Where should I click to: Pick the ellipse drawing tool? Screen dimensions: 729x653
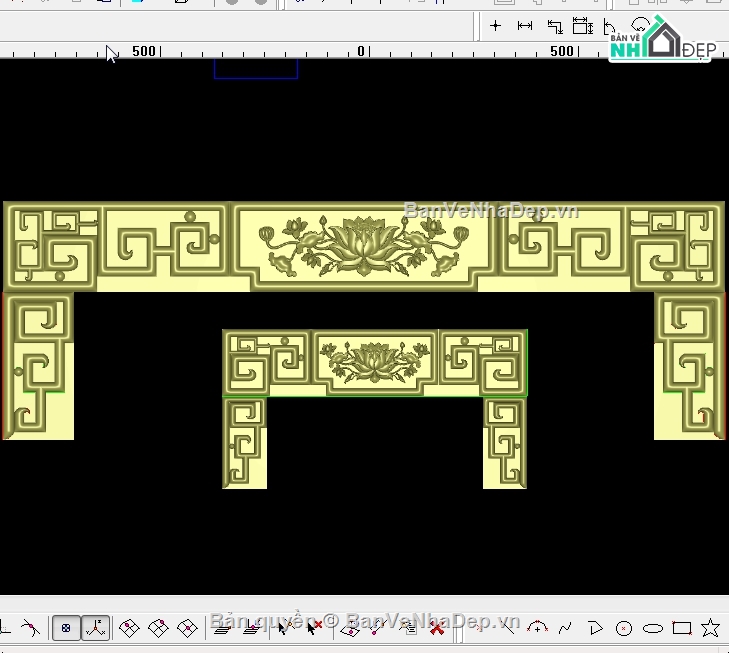(x=653, y=628)
